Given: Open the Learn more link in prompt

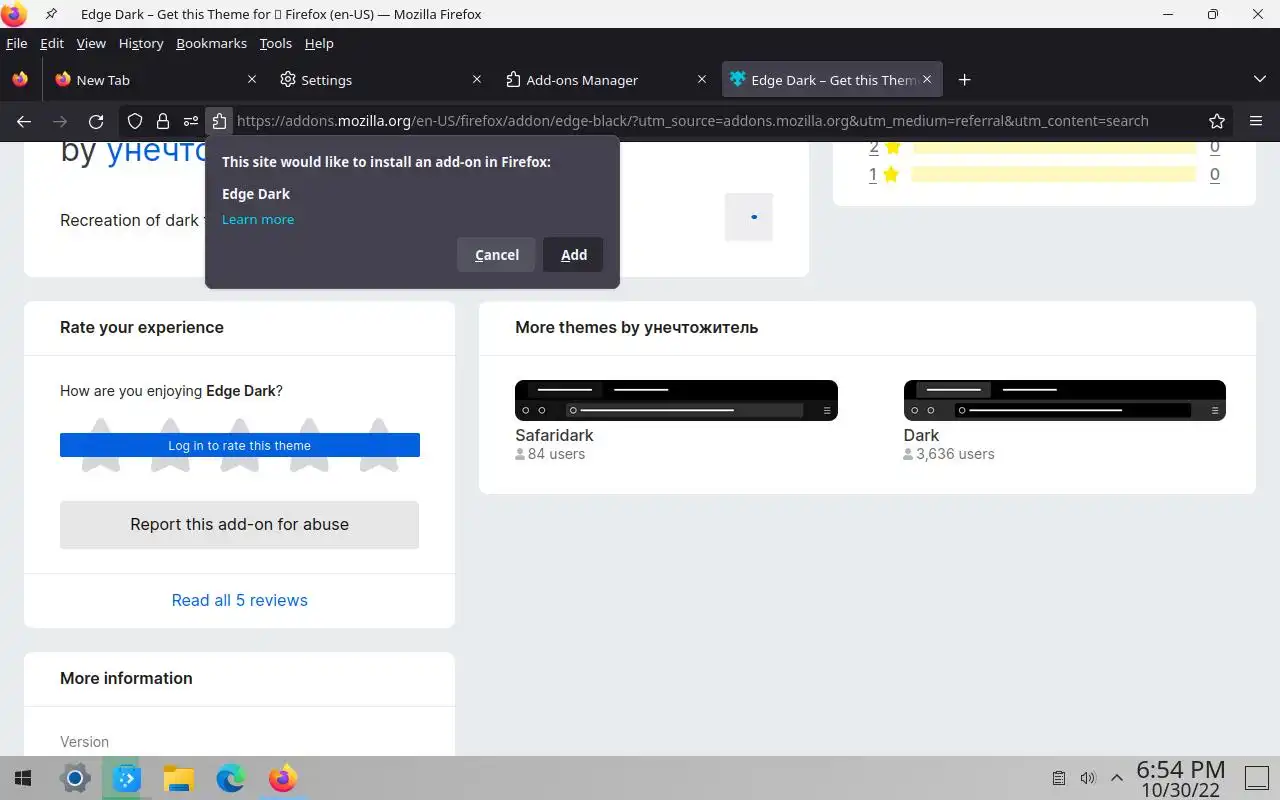Looking at the screenshot, I should pyautogui.click(x=258, y=219).
